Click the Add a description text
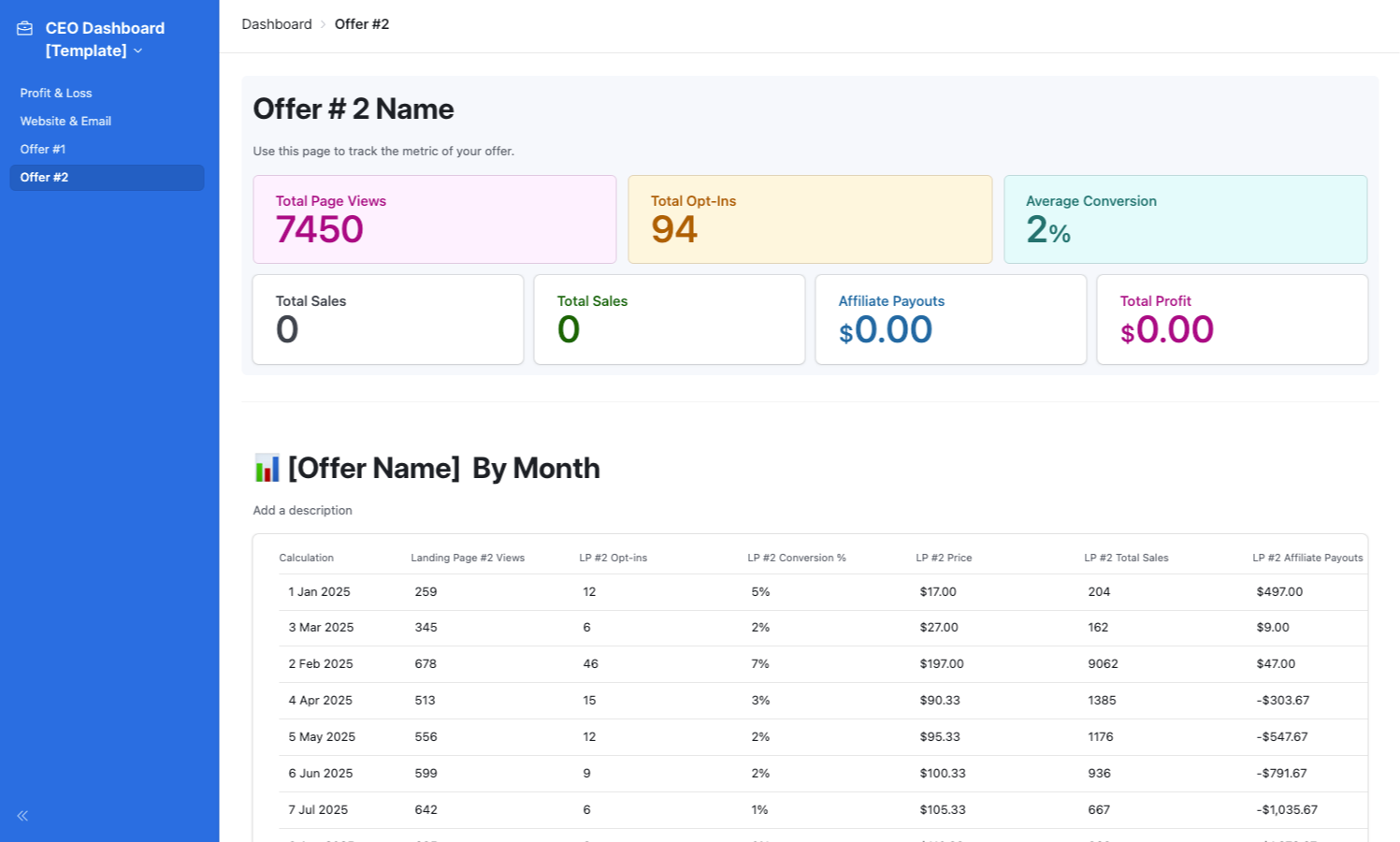Image resolution: width=1400 pixels, height=842 pixels. (302, 511)
